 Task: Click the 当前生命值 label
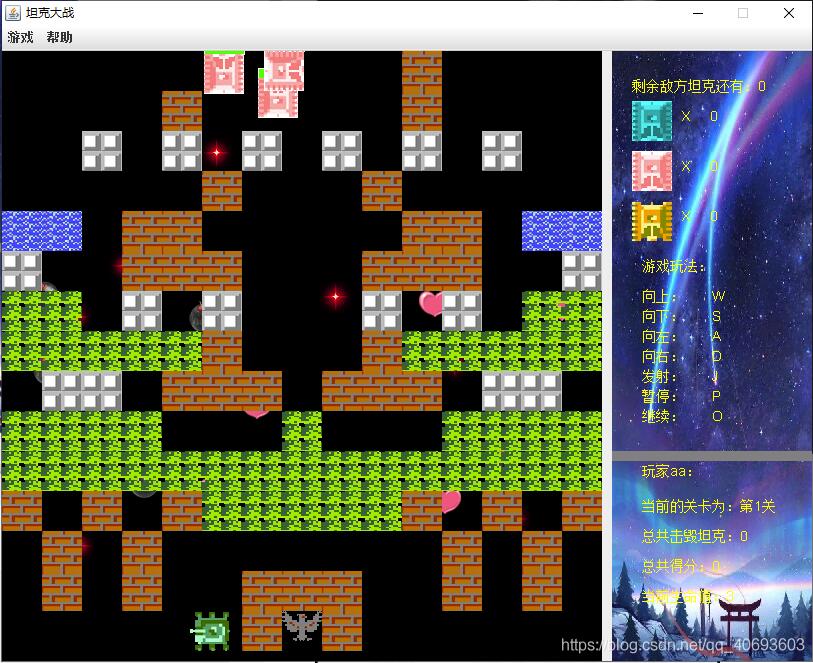tap(688, 596)
